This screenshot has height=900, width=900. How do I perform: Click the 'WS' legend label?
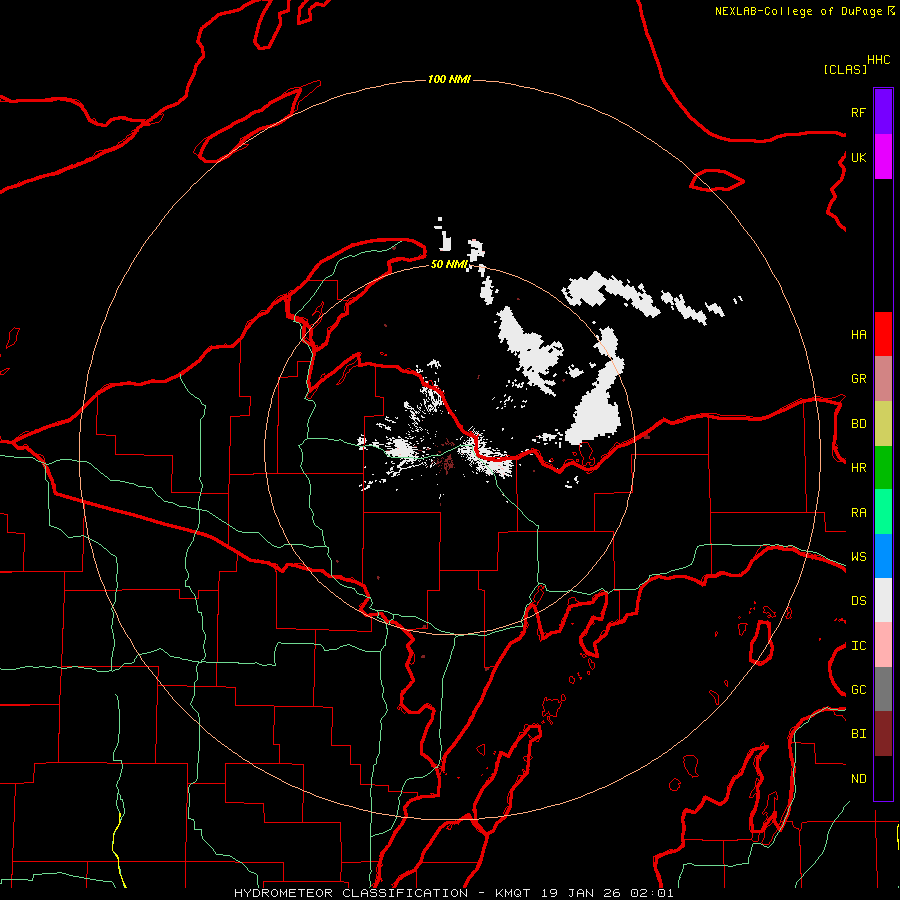click(858, 557)
